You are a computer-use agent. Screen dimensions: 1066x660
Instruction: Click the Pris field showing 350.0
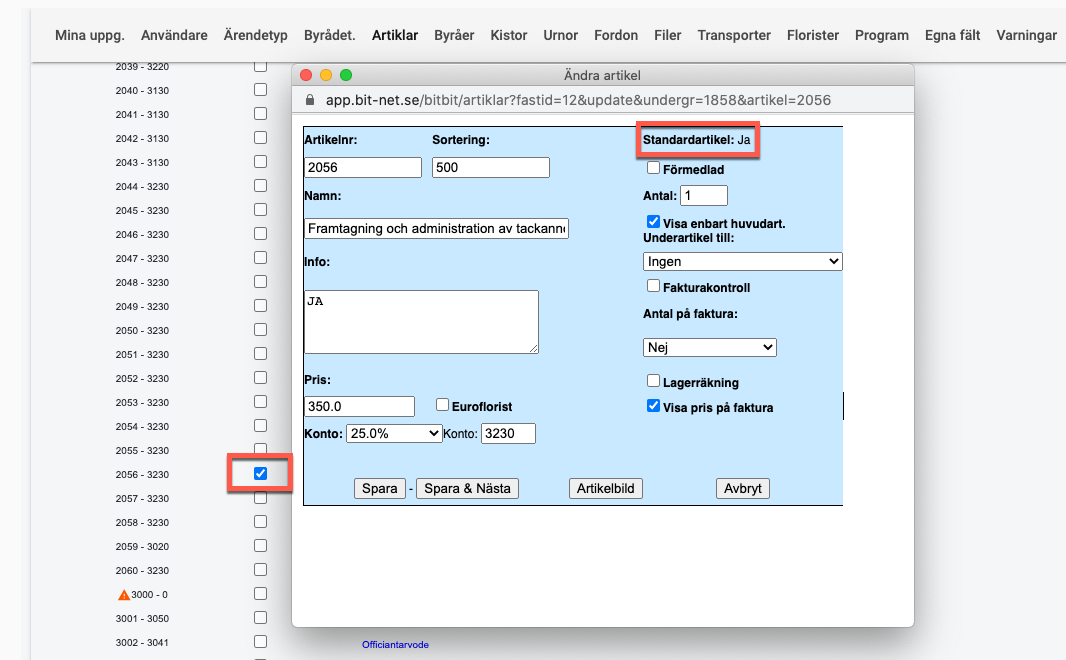pyautogui.click(x=360, y=406)
